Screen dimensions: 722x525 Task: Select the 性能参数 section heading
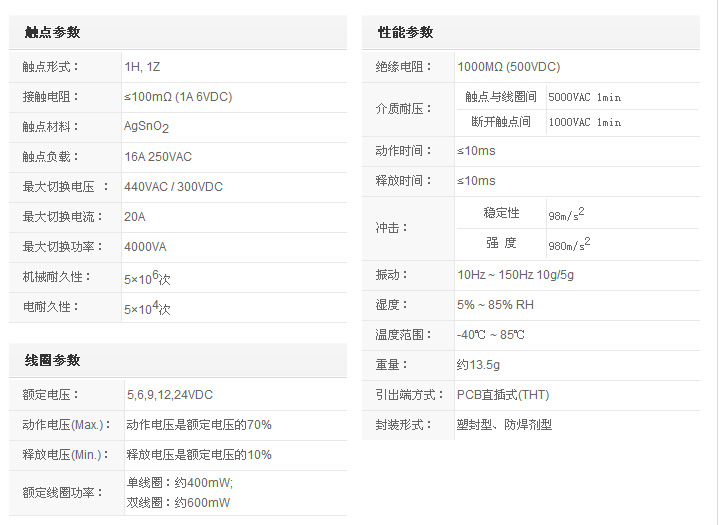(x=405, y=32)
